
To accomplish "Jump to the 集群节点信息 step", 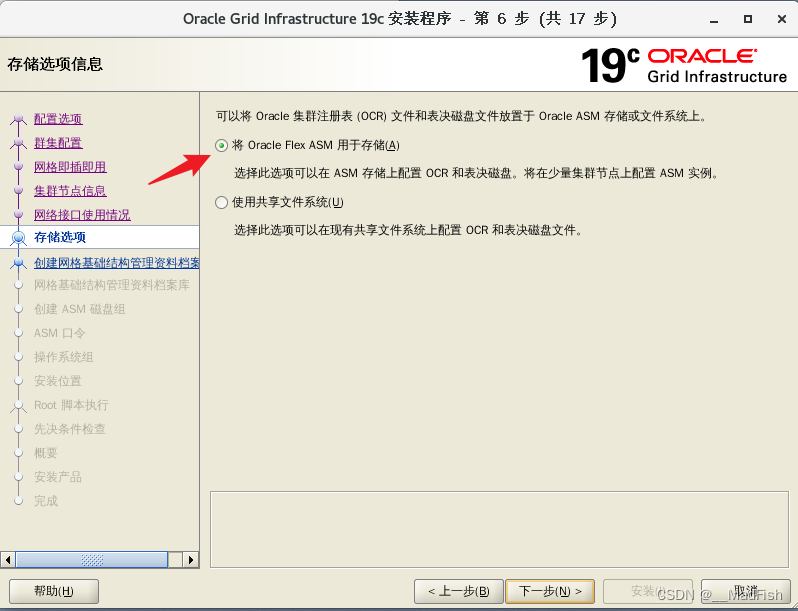I will coord(70,191).
